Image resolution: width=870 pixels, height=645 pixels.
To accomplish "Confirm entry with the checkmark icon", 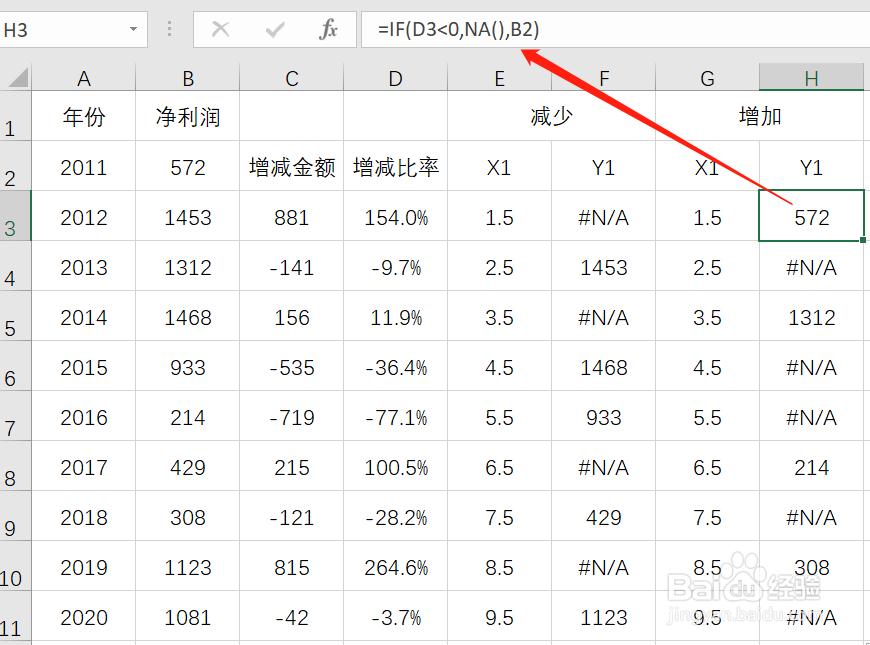I will [x=275, y=29].
